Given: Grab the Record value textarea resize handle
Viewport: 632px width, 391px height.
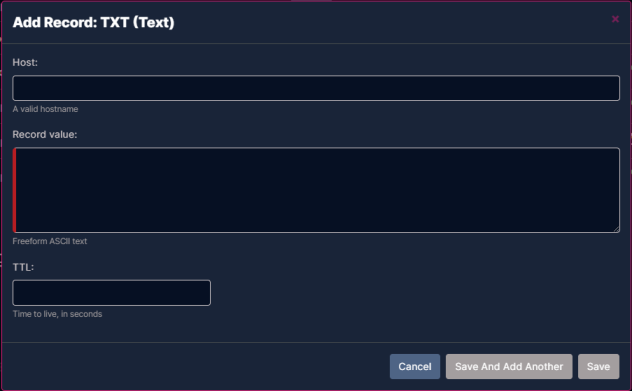Looking at the screenshot, I should coord(616,229).
